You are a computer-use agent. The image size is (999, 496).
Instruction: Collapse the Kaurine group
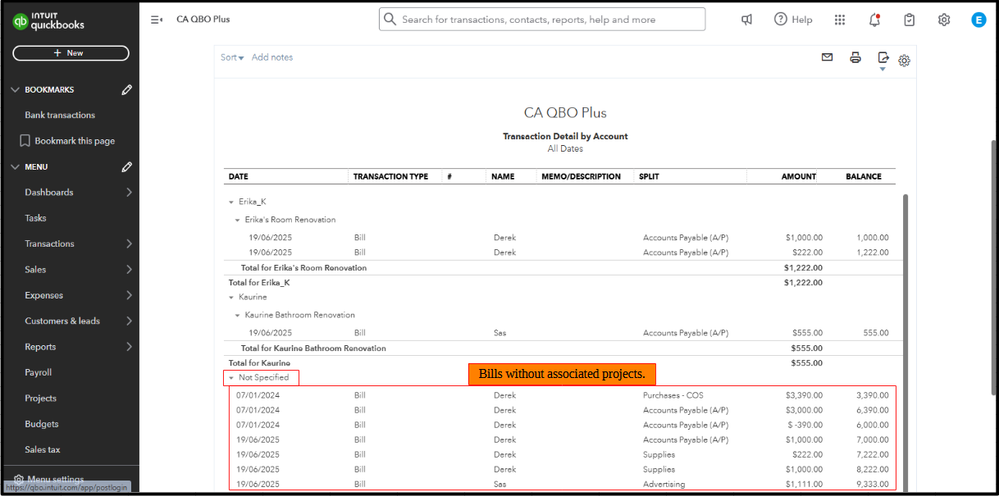coord(231,297)
